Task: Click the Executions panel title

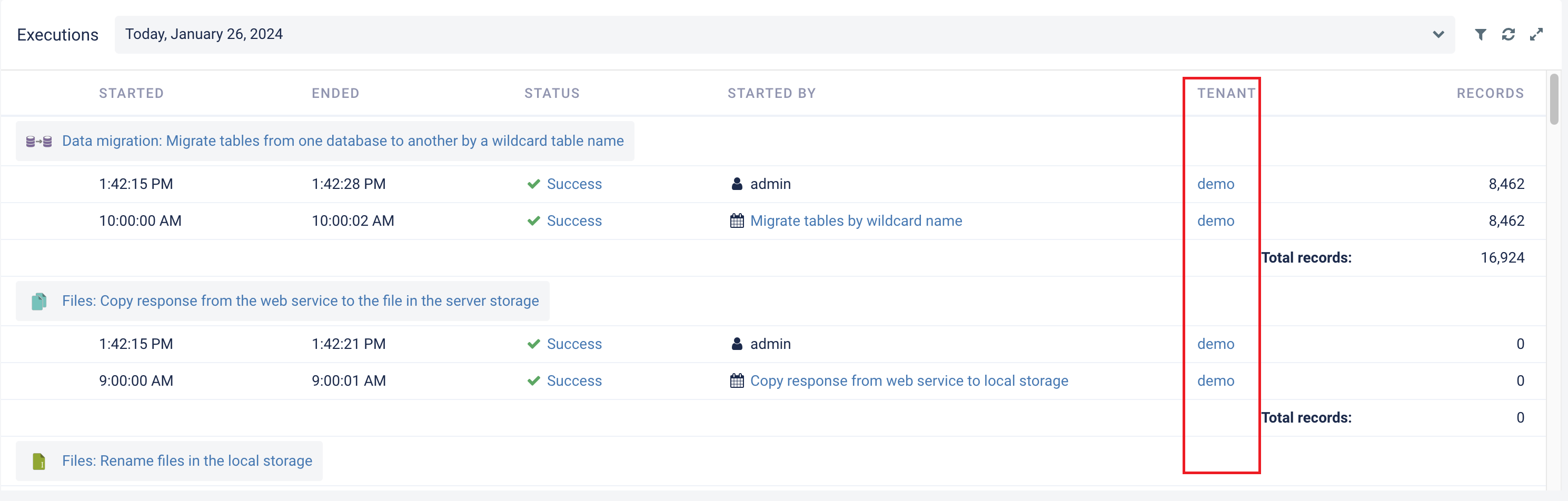Action: pos(58,35)
